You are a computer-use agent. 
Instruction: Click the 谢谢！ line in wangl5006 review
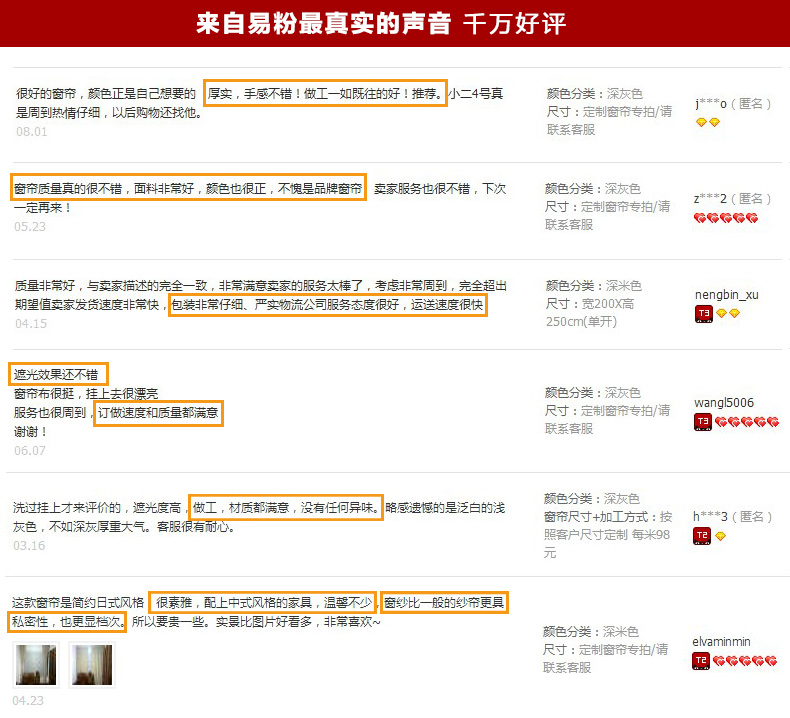pyautogui.click(x=31, y=432)
